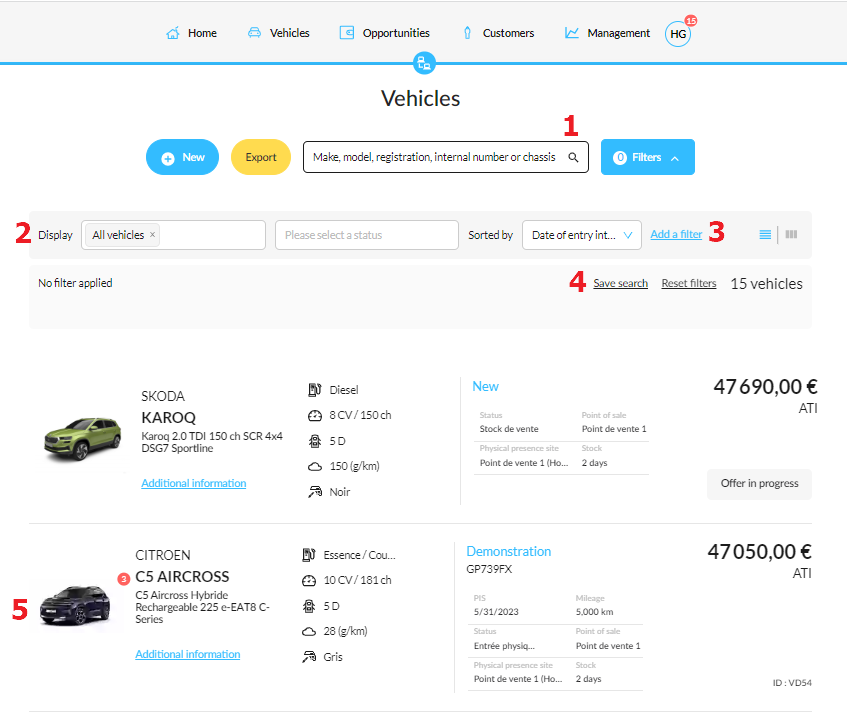Screen dimensions: 847x722
Task: Click the Demonstration vehicle type label
Action: point(508,551)
